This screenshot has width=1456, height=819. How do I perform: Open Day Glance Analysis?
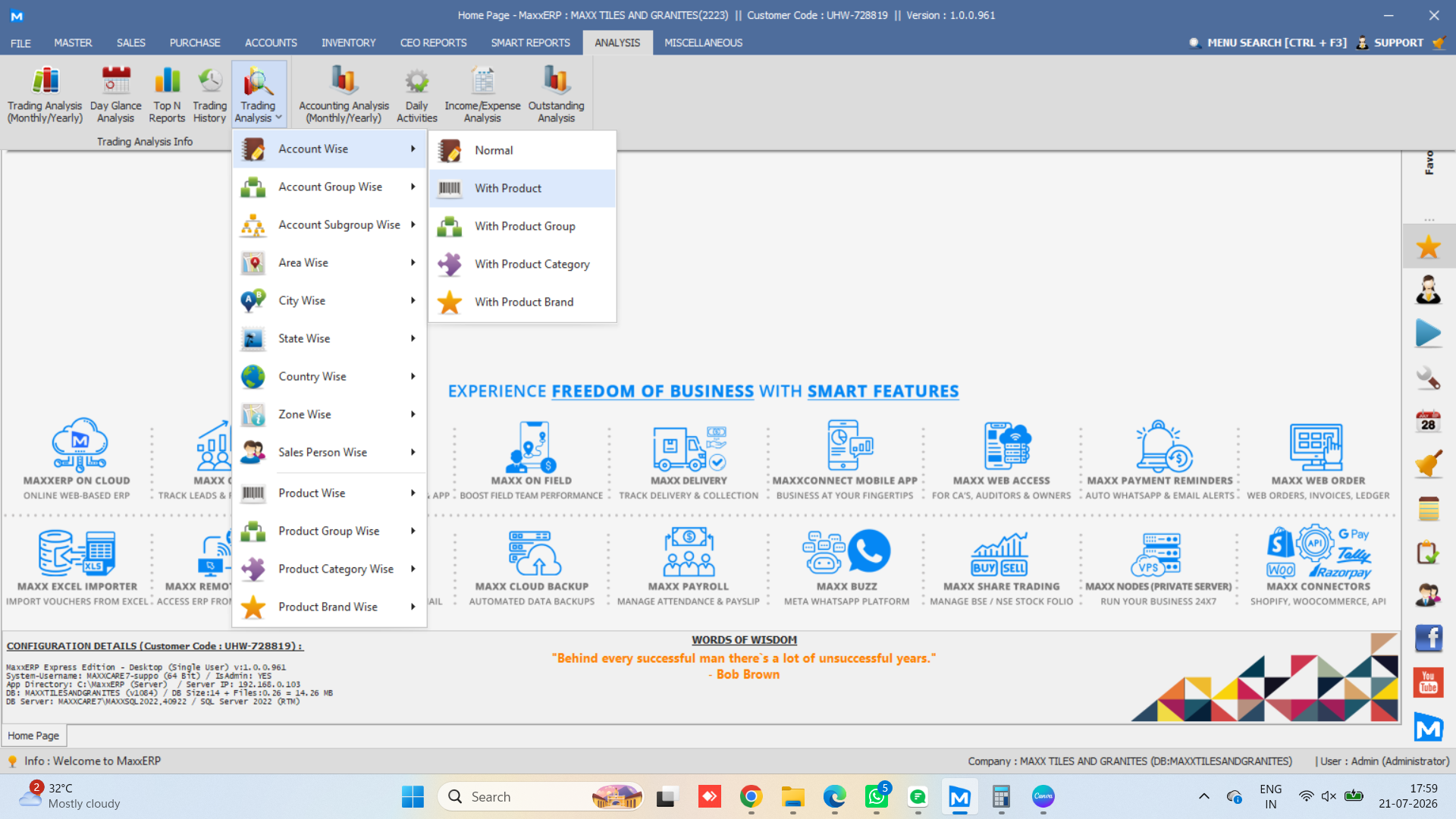(115, 95)
